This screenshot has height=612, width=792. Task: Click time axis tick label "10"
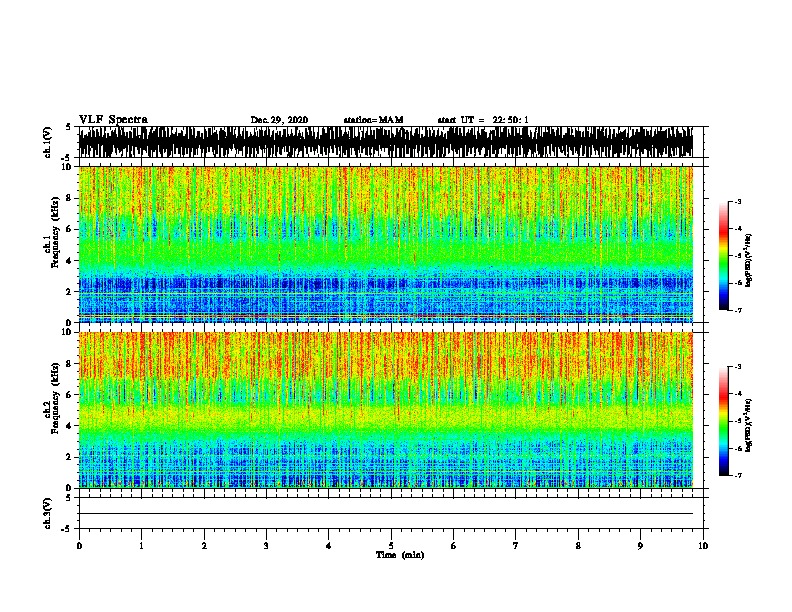[x=703, y=546]
